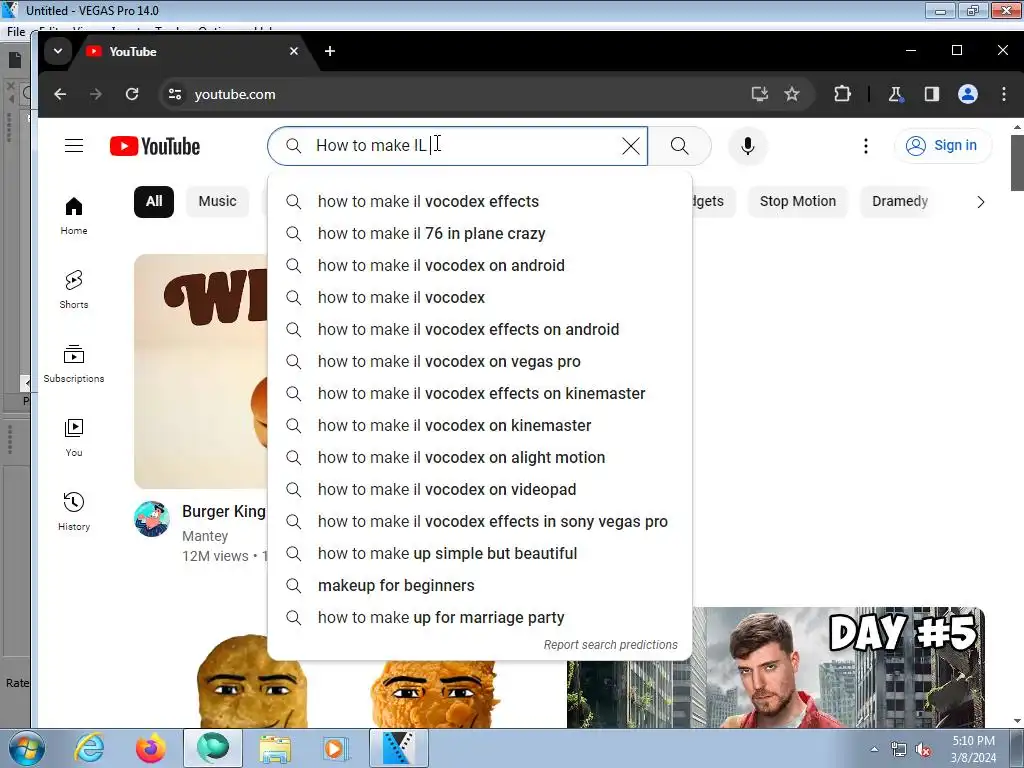This screenshot has height=768, width=1024.
Task: Open Chrome three-dot menu
Action: tap(1004, 94)
